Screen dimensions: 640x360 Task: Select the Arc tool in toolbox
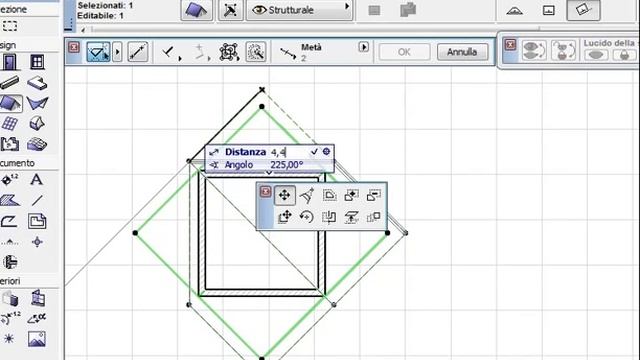(10, 221)
